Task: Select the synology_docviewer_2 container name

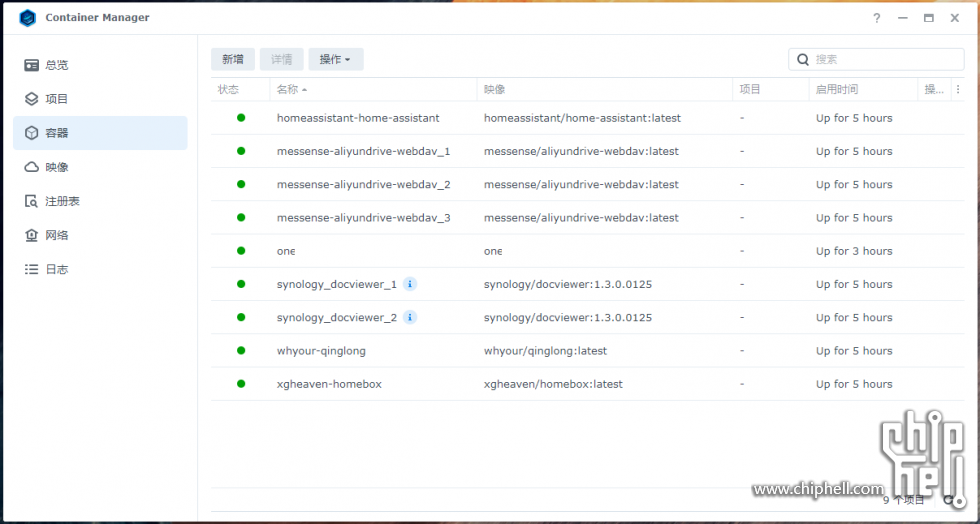Action: click(x=337, y=318)
